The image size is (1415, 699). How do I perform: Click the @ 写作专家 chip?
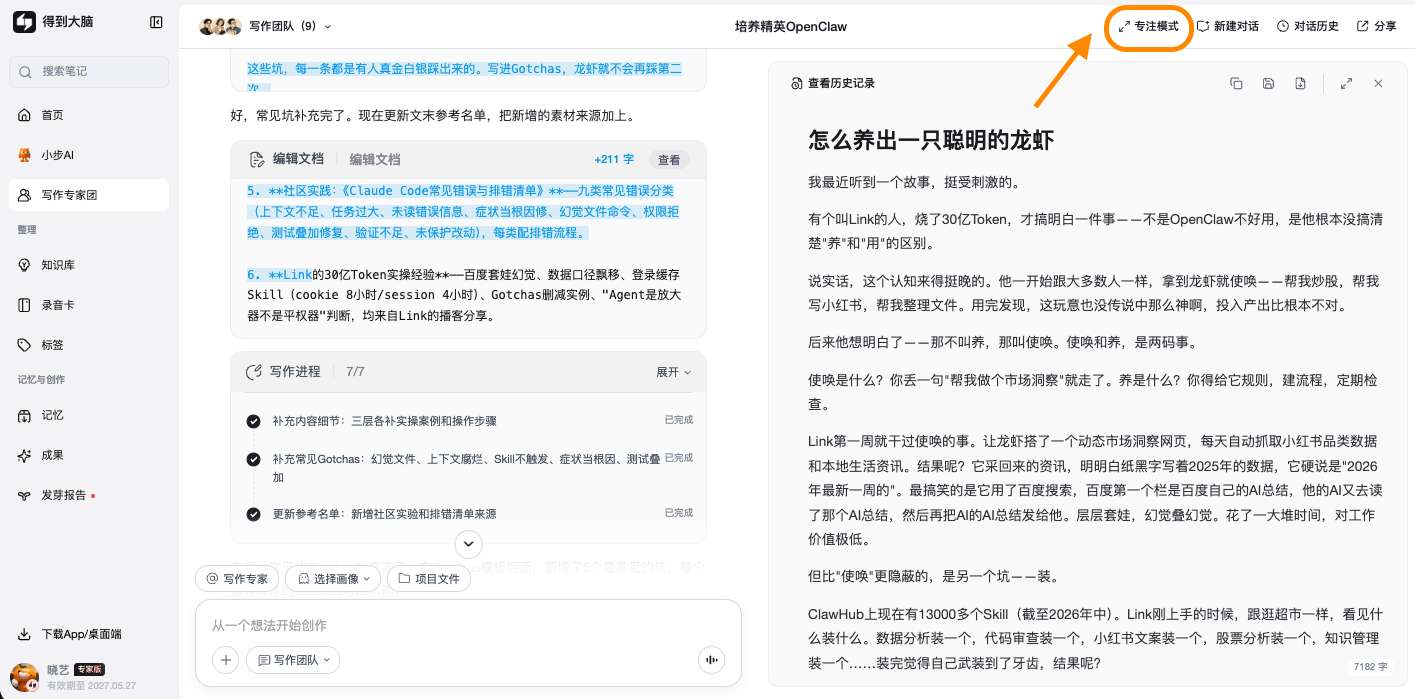click(237, 578)
